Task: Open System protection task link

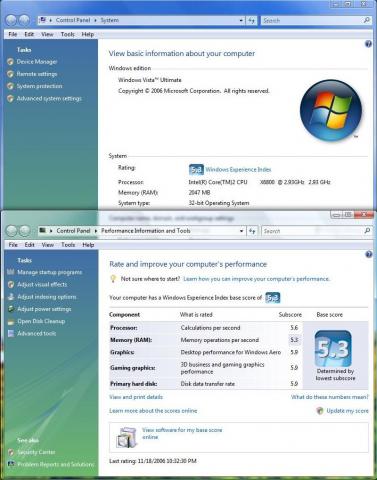Action: [x=39, y=86]
